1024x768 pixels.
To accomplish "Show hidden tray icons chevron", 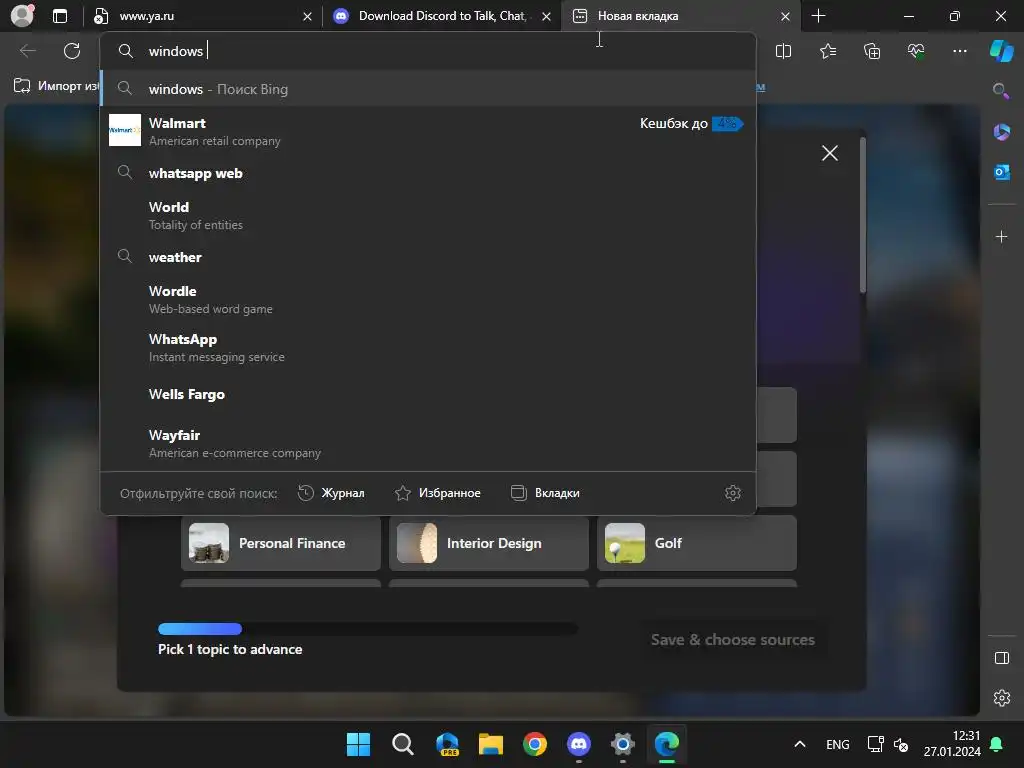I will (799, 744).
